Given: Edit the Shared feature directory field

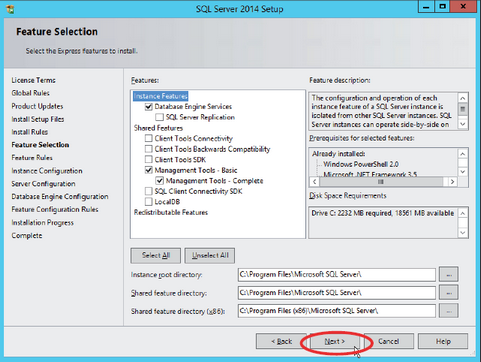Looking at the screenshot, I should (337, 293).
